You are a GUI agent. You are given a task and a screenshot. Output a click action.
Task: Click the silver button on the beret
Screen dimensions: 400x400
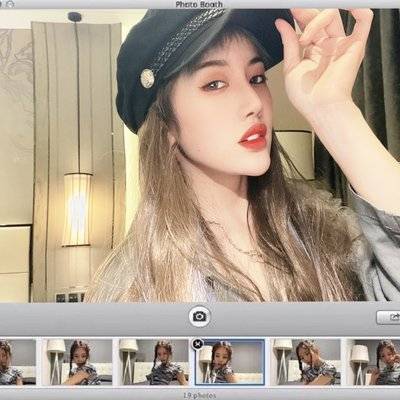147,79
